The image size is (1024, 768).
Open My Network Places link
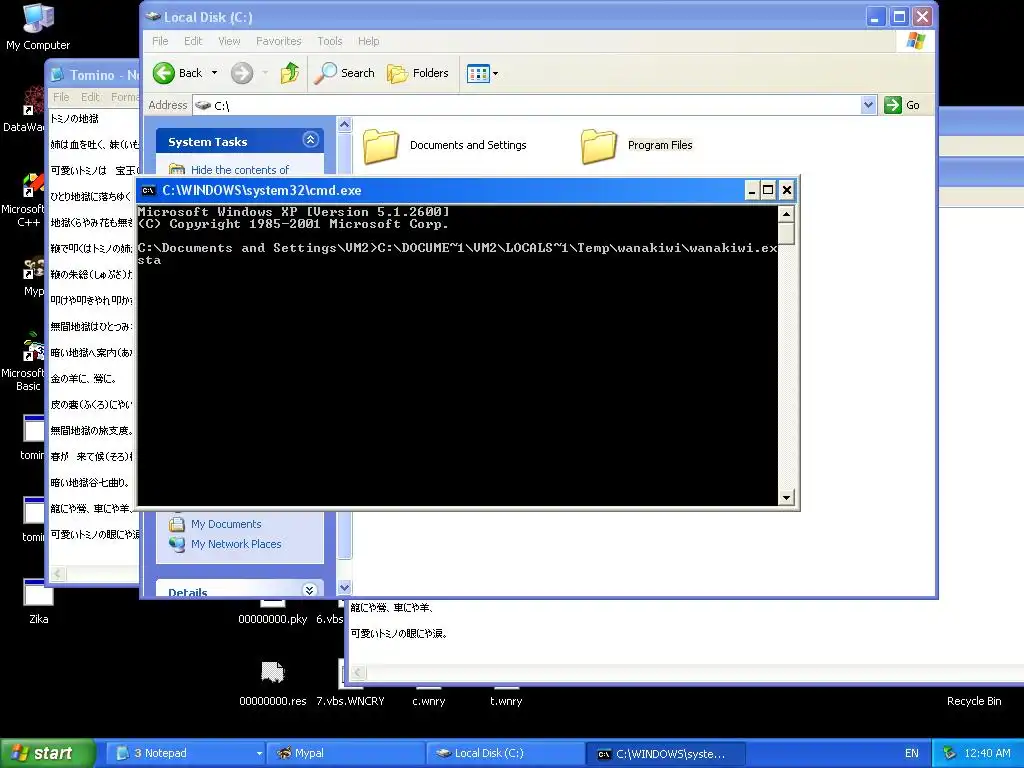[236, 544]
